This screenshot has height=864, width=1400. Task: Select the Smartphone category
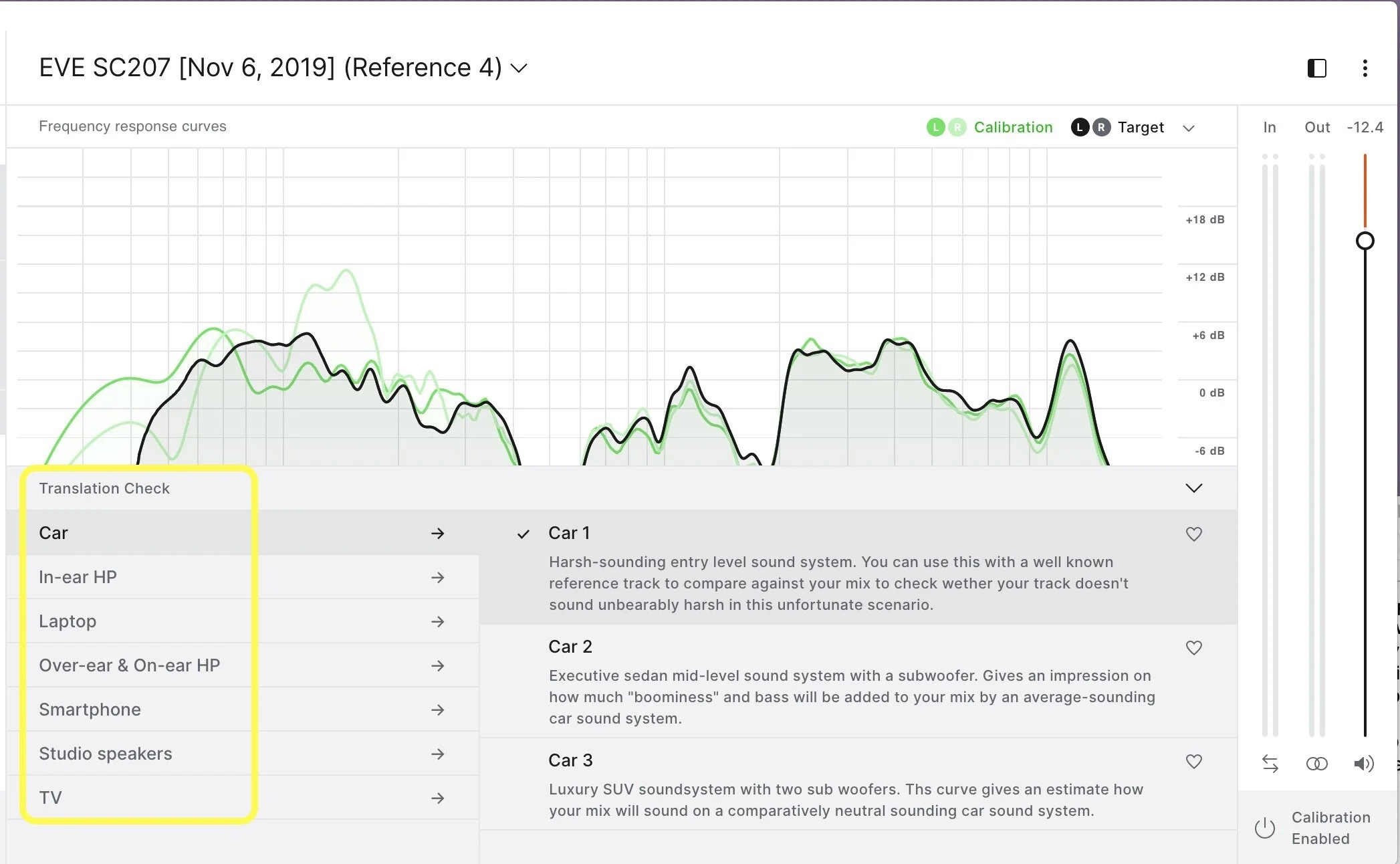pyautogui.click(x=90, y=710)
